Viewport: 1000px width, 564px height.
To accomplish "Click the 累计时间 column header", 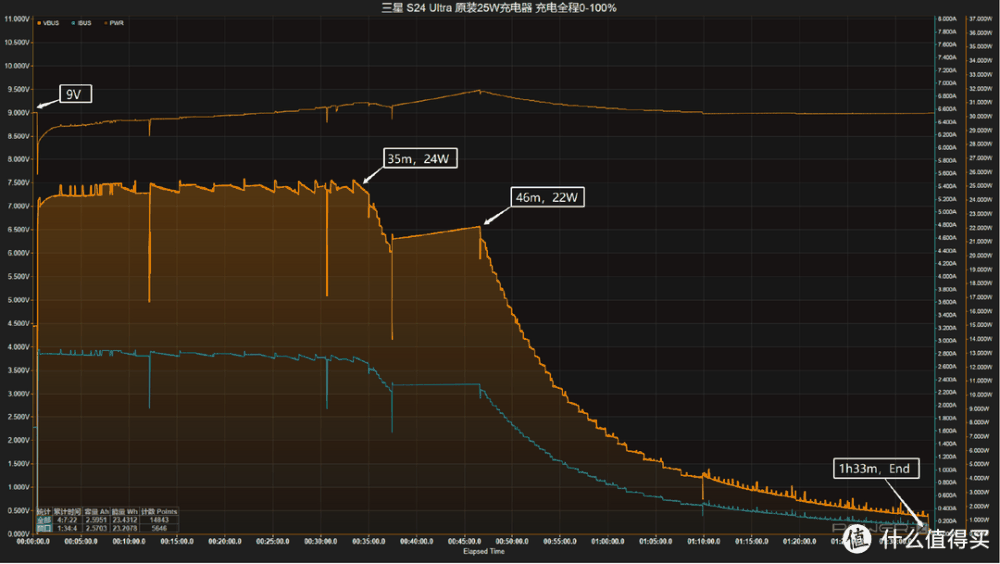I will (66, 512).
